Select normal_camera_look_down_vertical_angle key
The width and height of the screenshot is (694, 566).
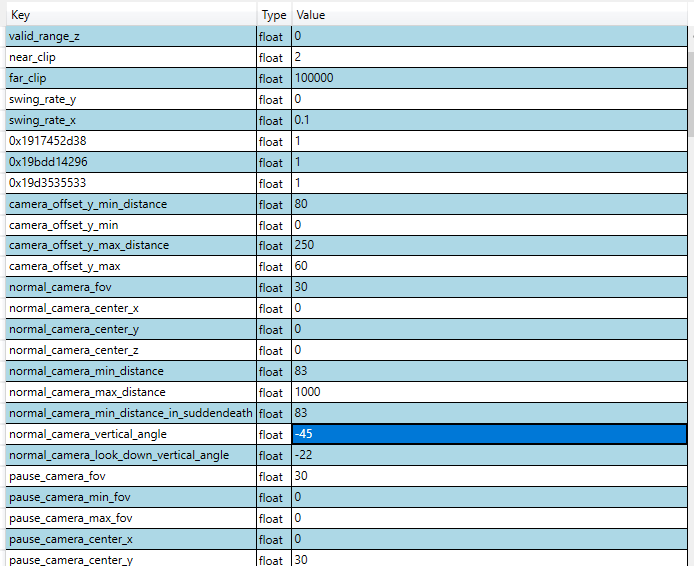coord(131,456)
